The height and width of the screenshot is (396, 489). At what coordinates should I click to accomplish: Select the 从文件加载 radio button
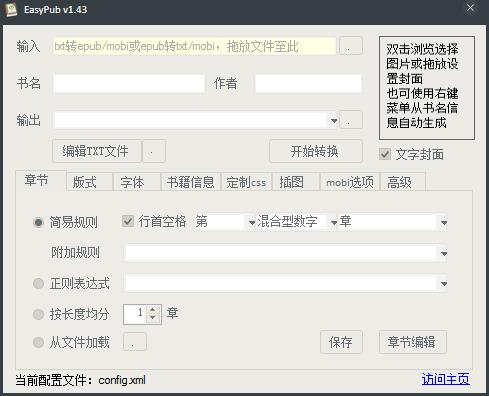click(x=38, y=342)
